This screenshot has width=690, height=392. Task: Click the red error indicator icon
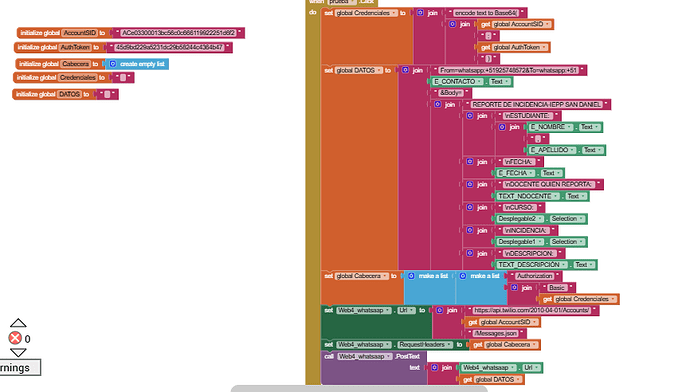pos(15,338)
